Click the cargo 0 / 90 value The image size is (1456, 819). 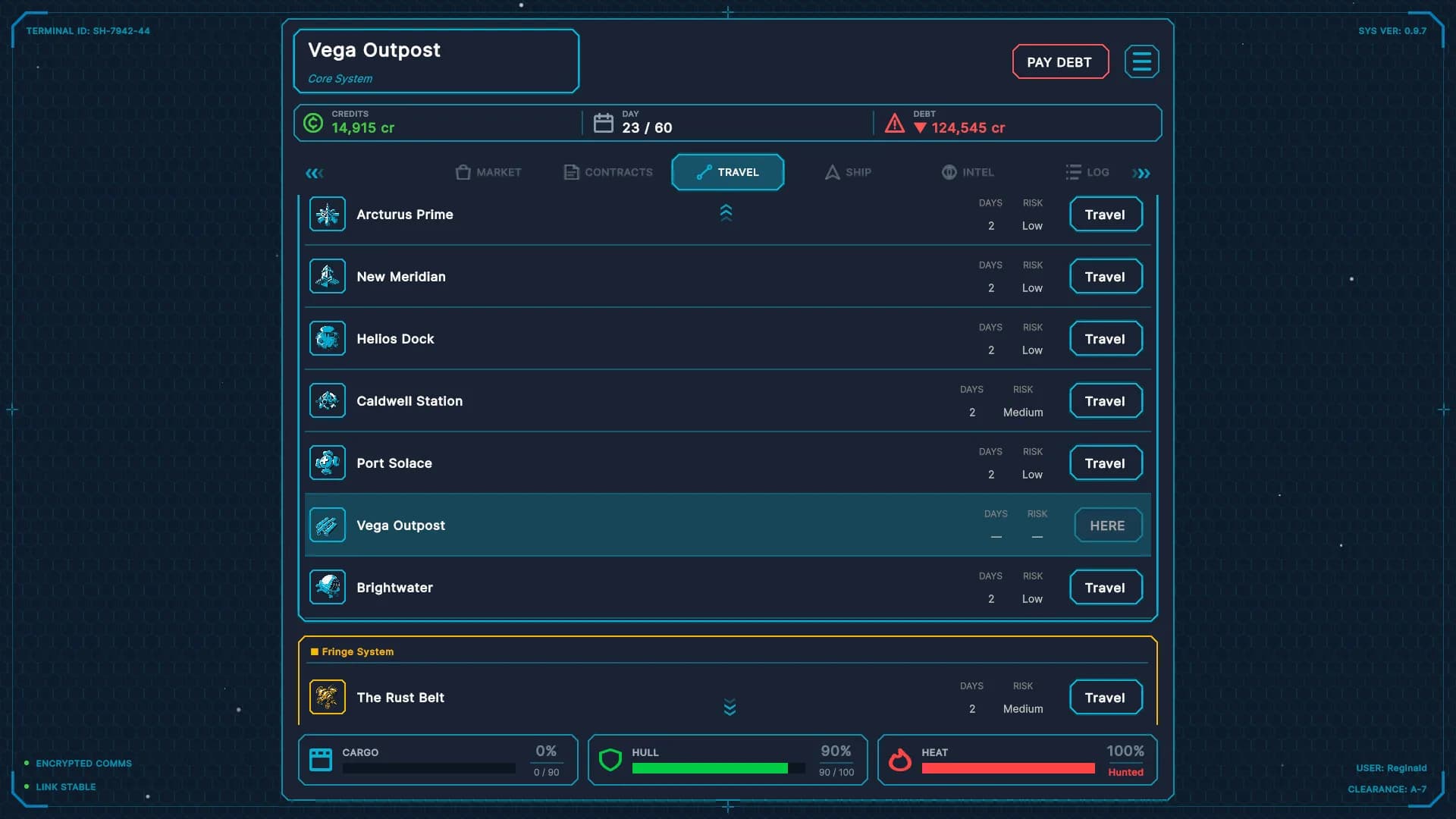546,773
